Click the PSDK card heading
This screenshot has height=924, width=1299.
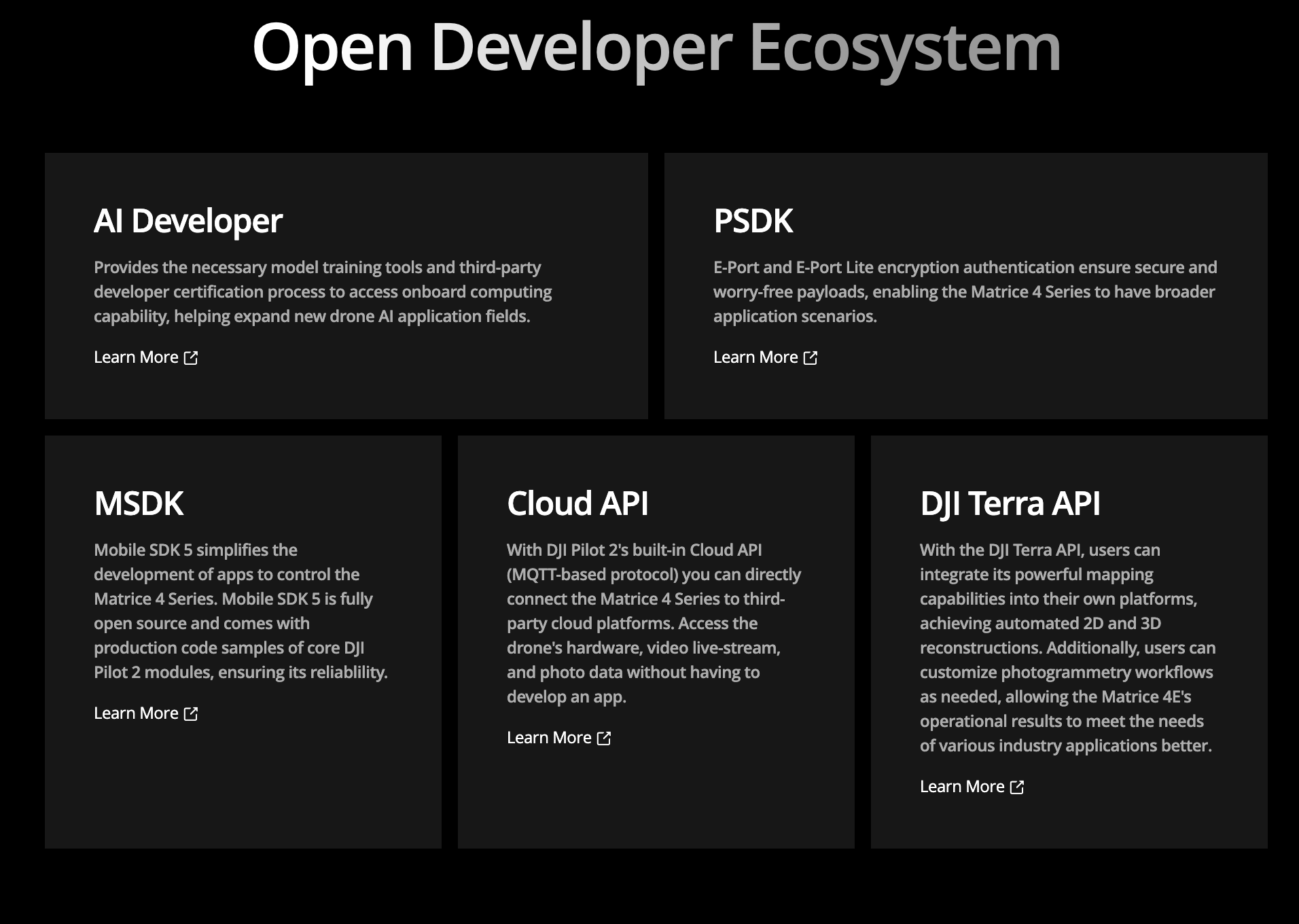coord(753,221)
